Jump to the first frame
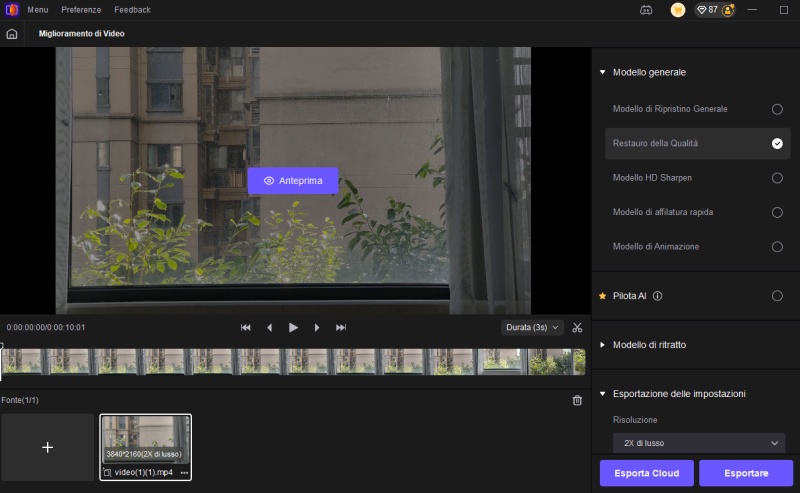 245,328
